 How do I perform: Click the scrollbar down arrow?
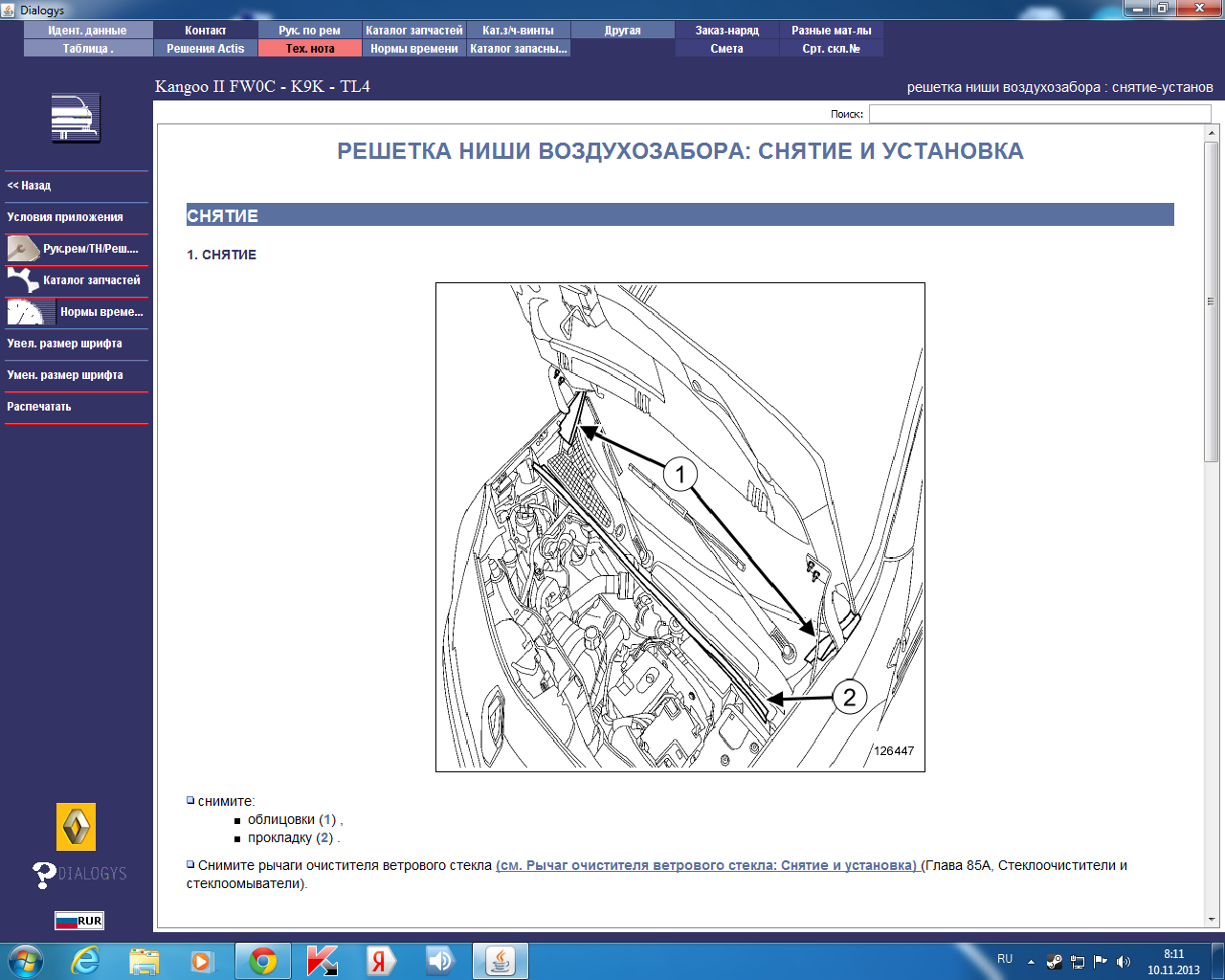click(x=1212, y=920)
